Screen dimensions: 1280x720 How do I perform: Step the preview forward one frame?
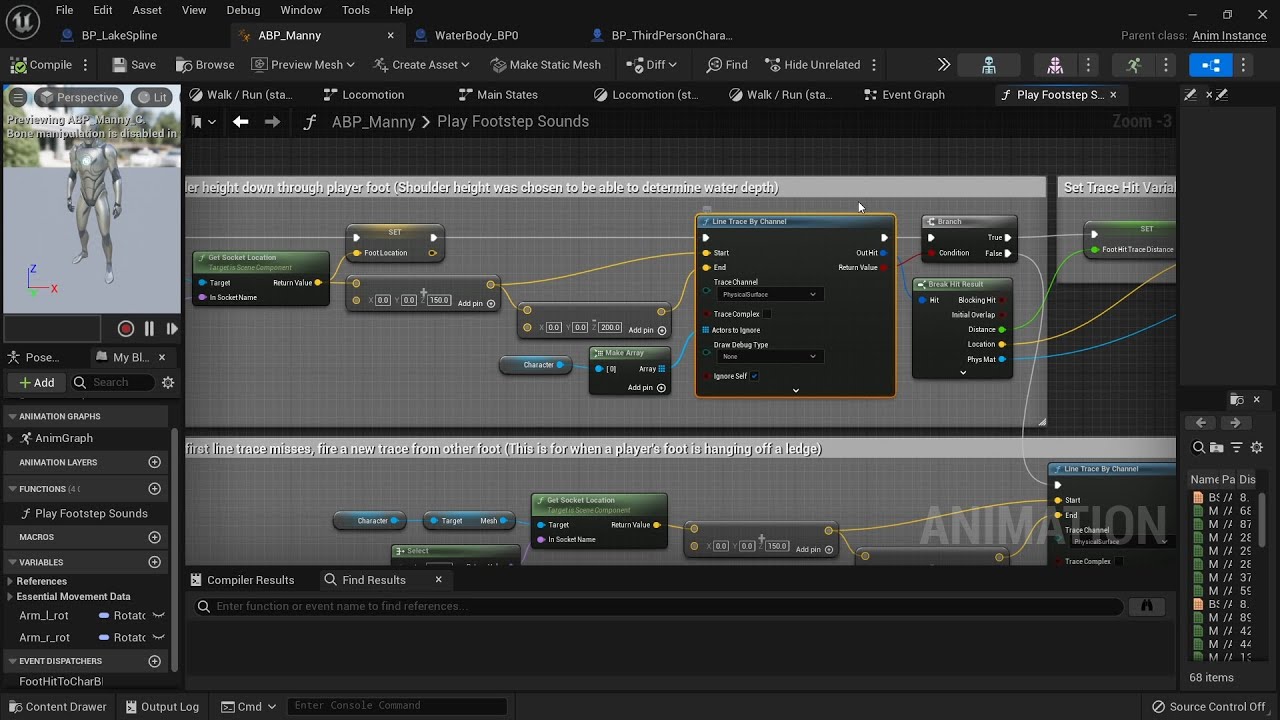click(x=172, y=328)
